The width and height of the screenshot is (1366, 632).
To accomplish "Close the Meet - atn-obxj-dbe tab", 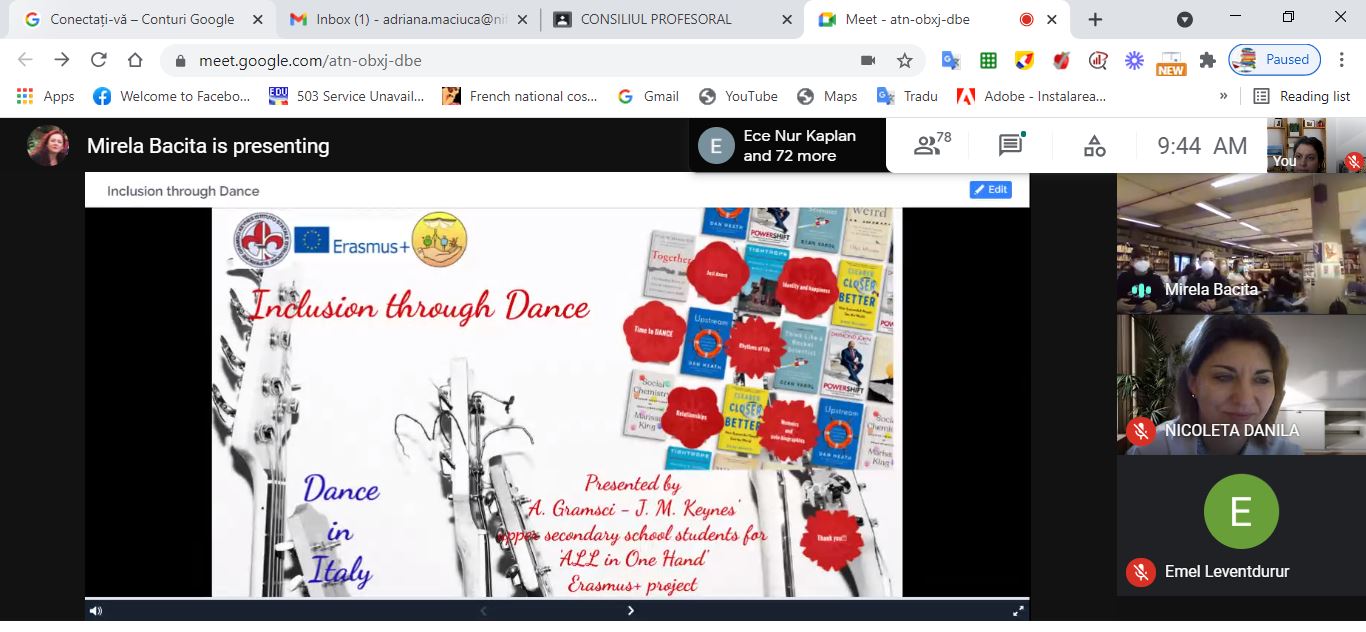I will (x=1051, y=19).
